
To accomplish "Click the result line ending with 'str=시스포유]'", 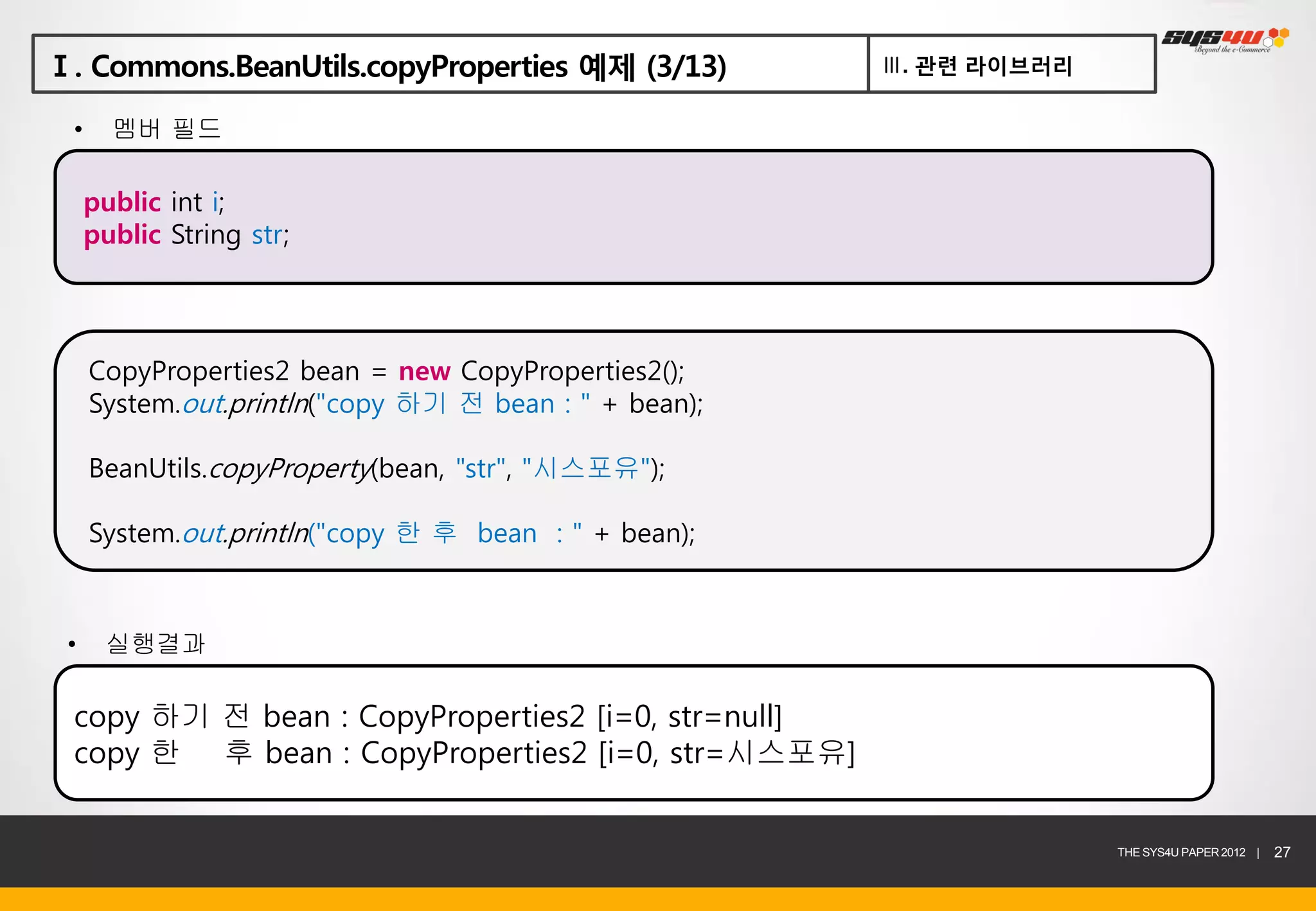I will [x=465, y=754].
